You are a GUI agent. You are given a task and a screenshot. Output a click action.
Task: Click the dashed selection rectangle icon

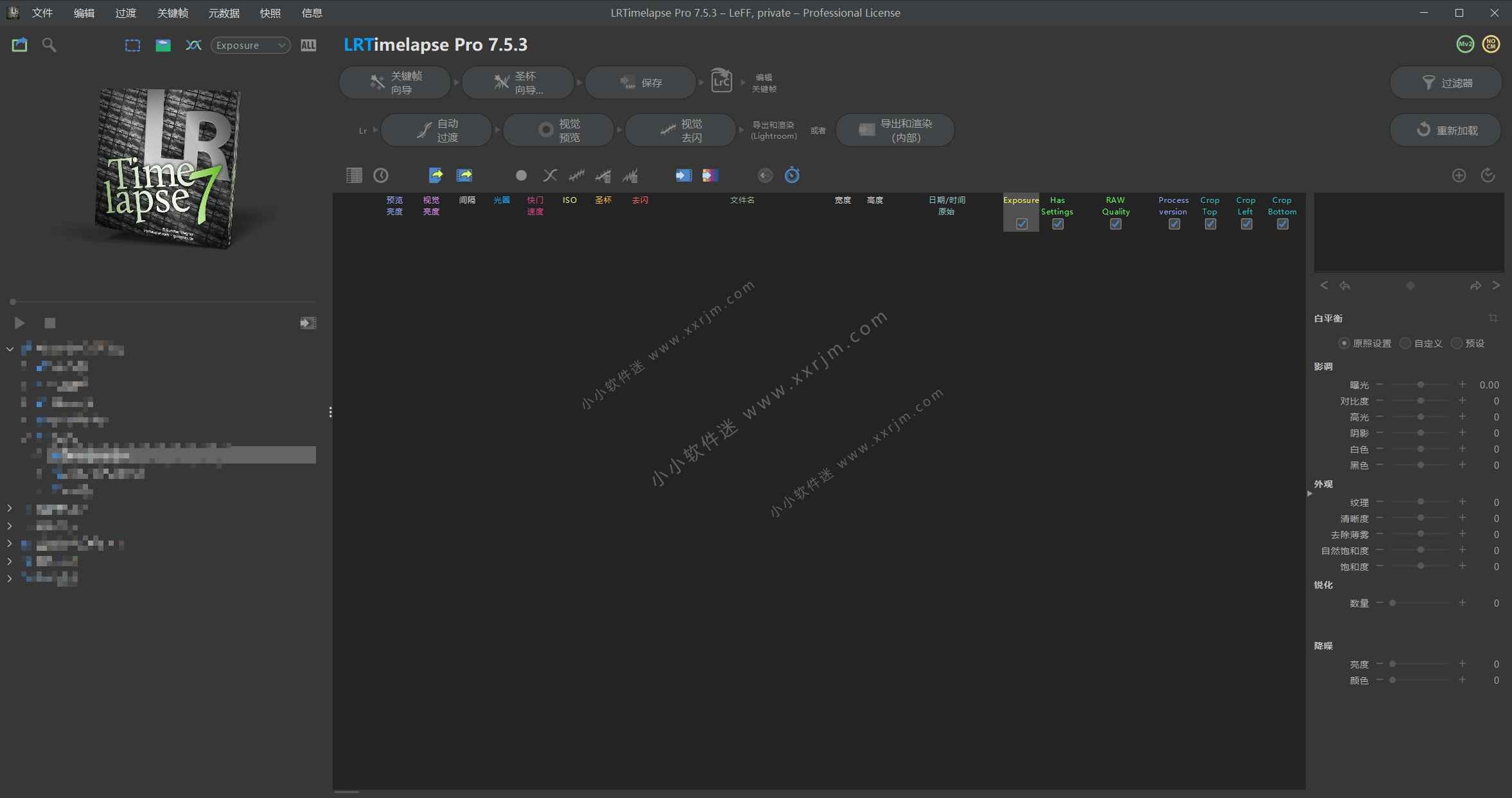click(132, 45)
